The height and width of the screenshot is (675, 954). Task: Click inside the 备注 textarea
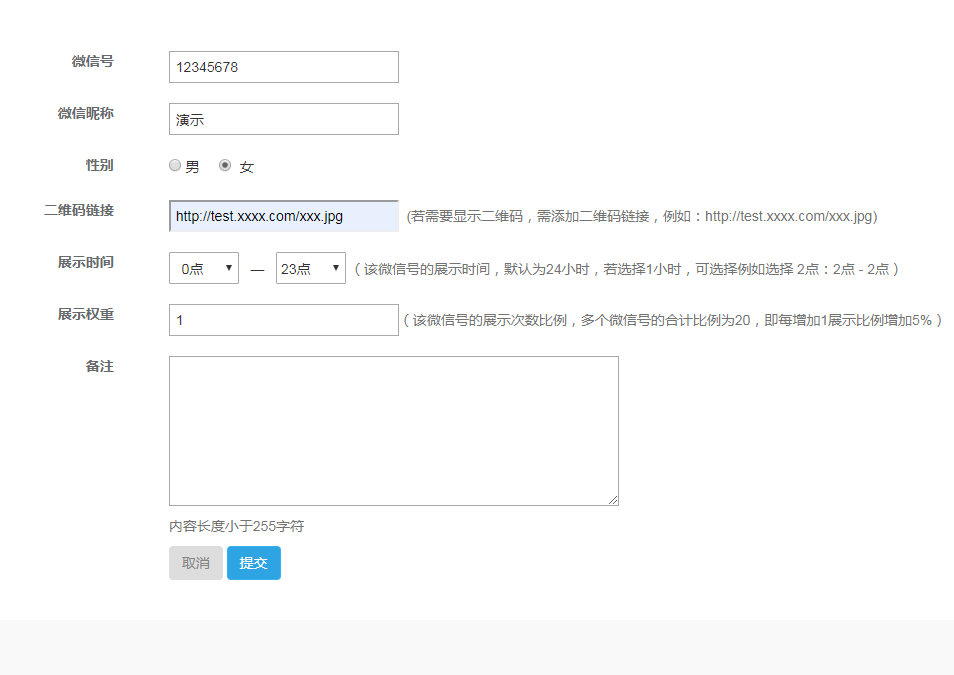tap(394, 431)
